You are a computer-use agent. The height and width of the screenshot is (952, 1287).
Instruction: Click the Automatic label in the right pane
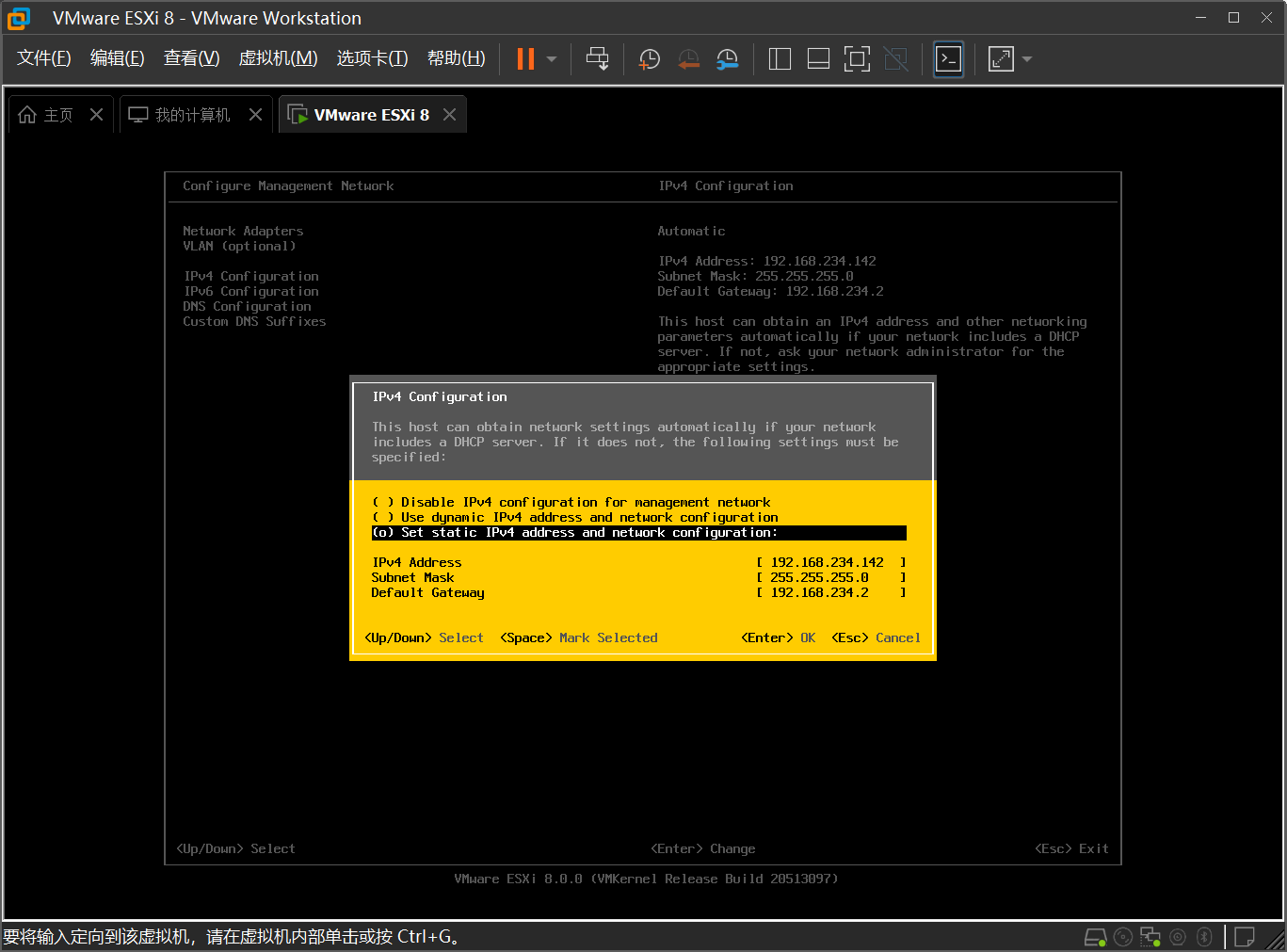(692, 231)
